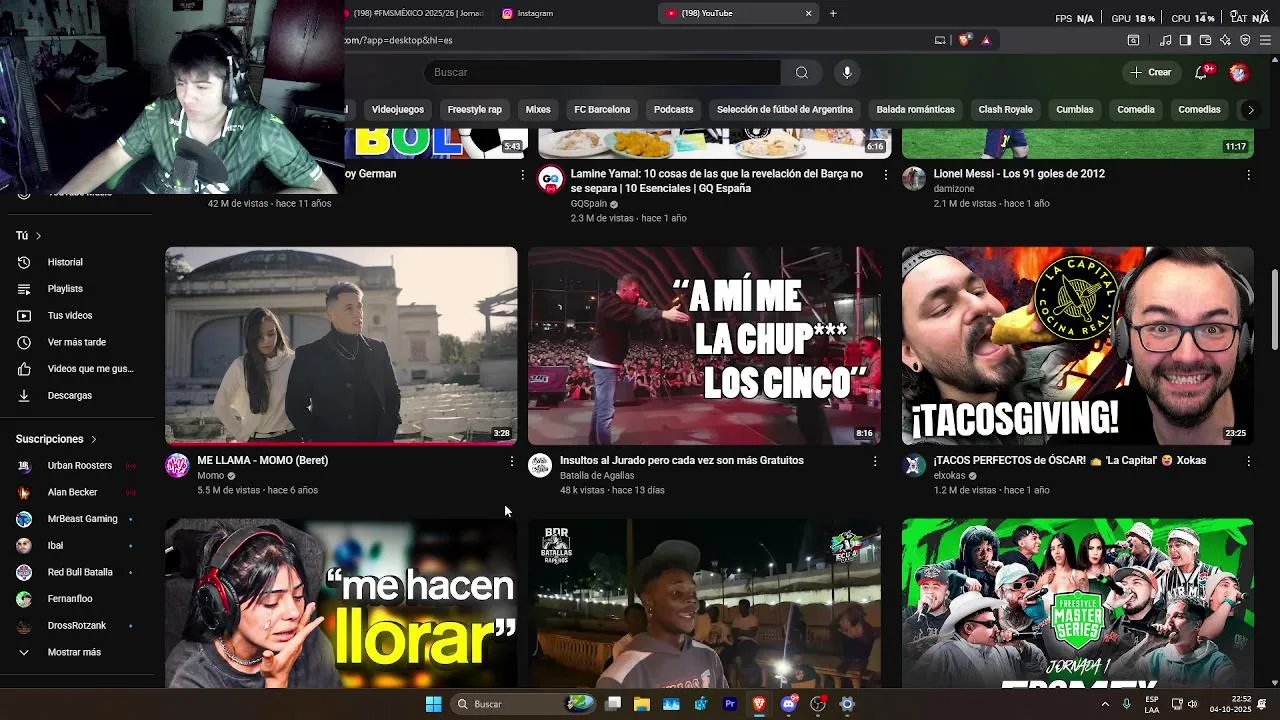Select the Videojuegos filter chip
This screenshot has width=1280, height=720.
point(397,109)
